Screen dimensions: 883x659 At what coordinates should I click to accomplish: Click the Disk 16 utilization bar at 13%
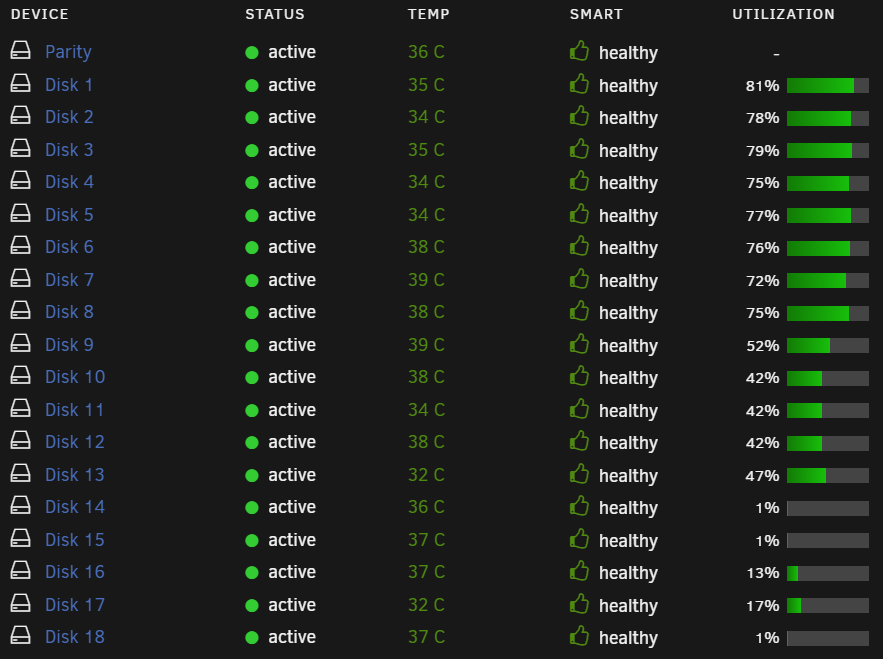pyautogui.click(x=828, y=573)
